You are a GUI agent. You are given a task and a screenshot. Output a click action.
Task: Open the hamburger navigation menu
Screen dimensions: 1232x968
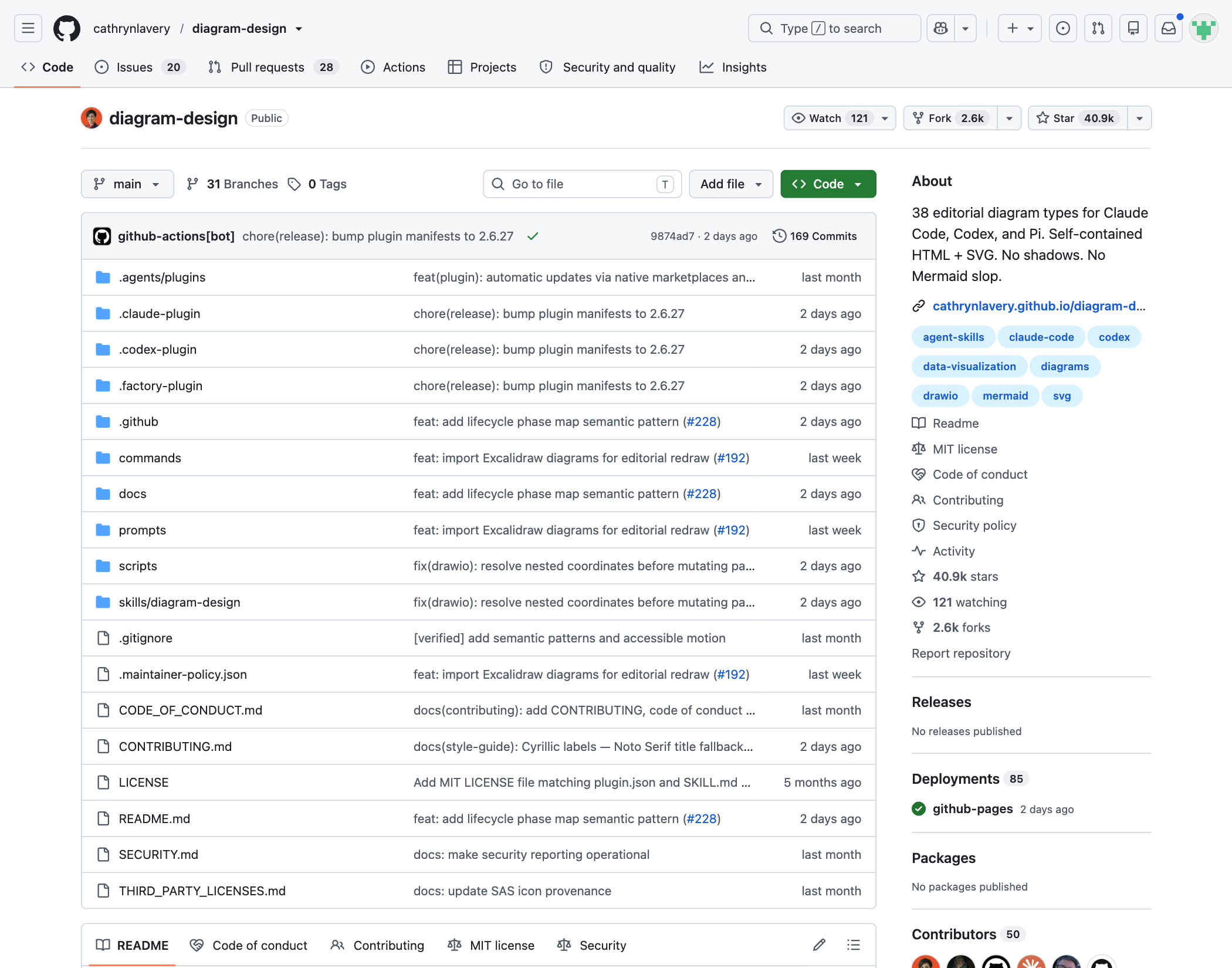point(28,28)
